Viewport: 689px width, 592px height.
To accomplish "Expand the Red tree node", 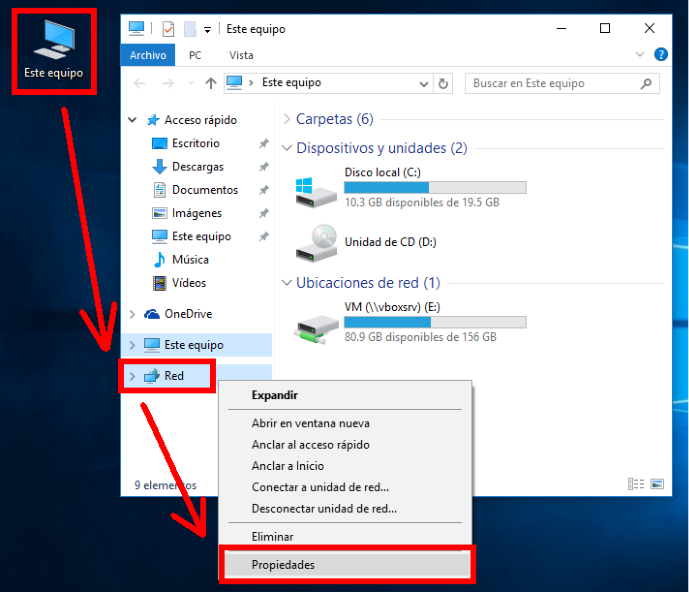I will tap(132, 376).
